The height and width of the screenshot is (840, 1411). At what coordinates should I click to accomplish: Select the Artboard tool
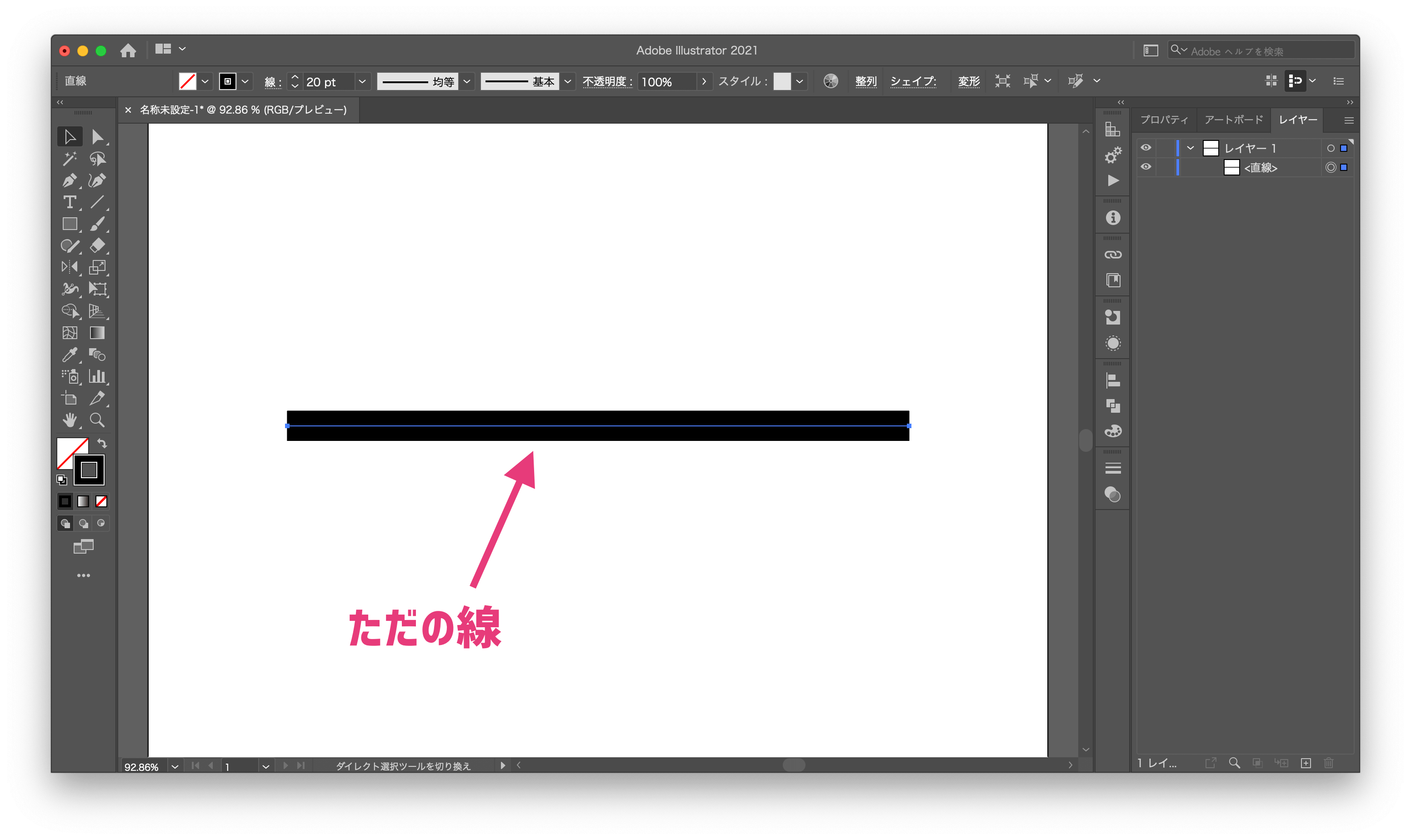click(x=70, y=399)
